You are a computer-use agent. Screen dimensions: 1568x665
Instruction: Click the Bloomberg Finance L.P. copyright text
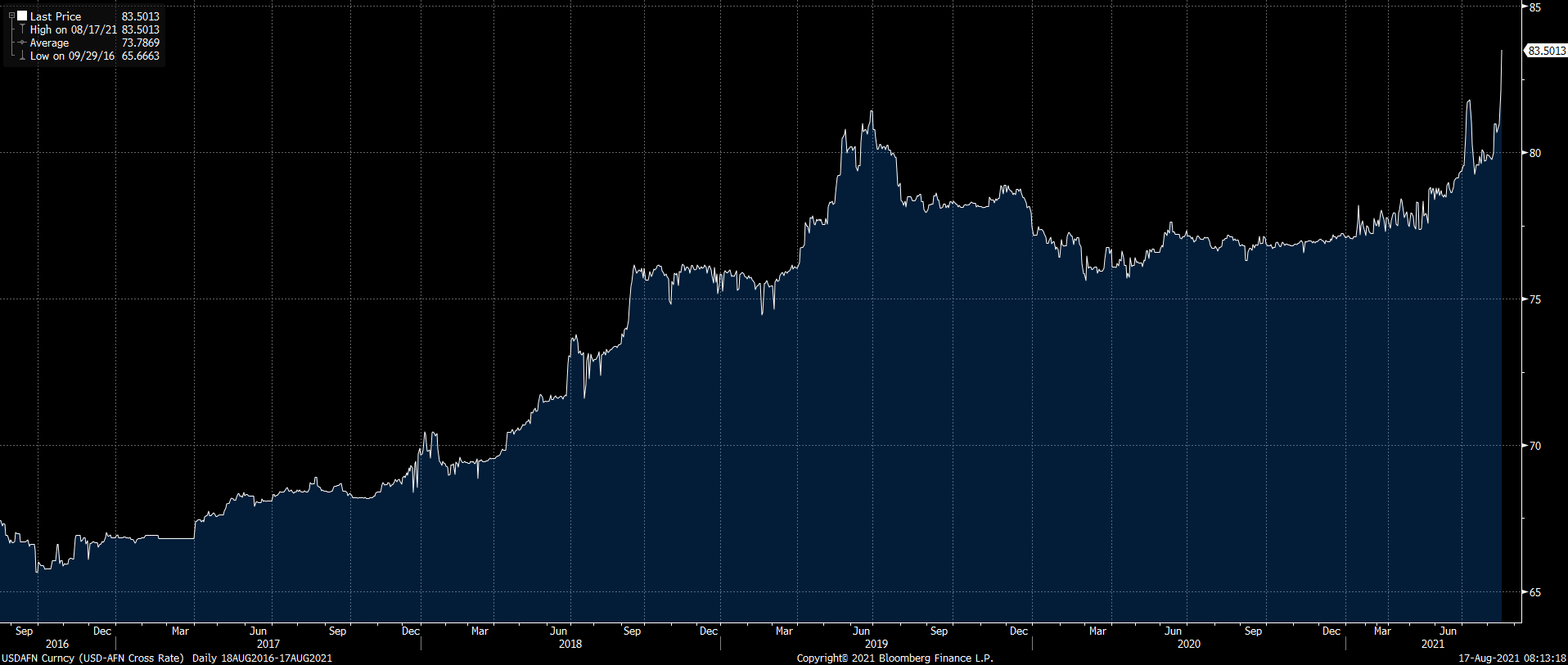pos(895,658)
